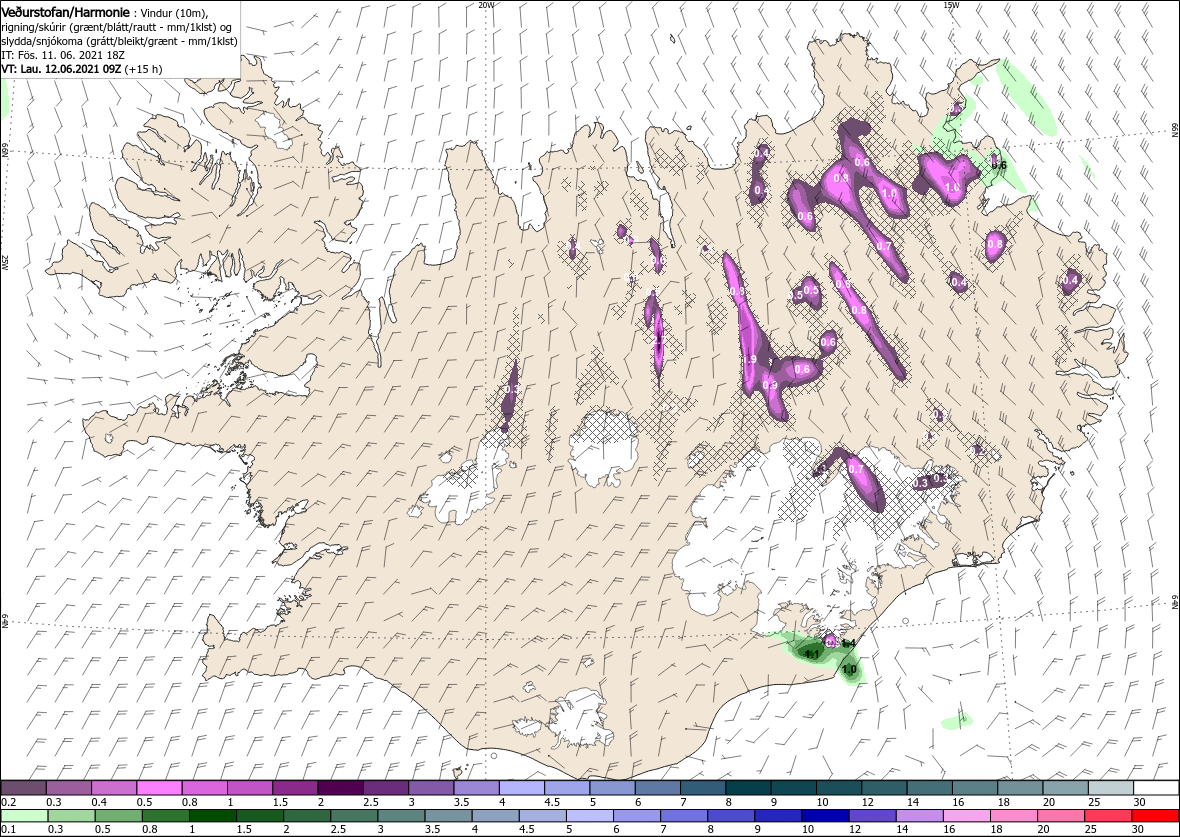The width and height of the screenshot is (1180, 837).
Task: Pick the lower legend swatch labeled 0.5
Action: point(119,816)
